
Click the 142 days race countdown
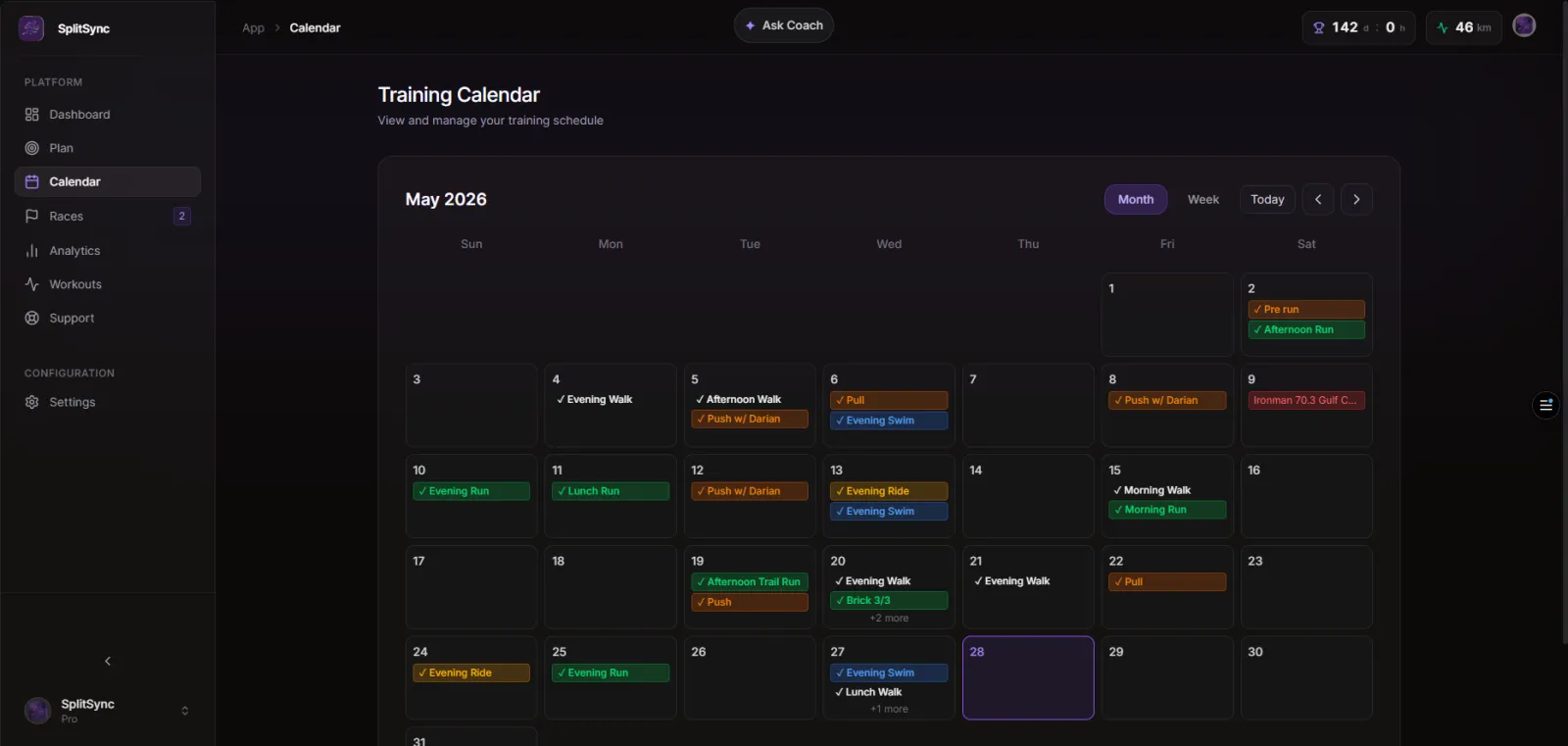tap(1359, 27)
